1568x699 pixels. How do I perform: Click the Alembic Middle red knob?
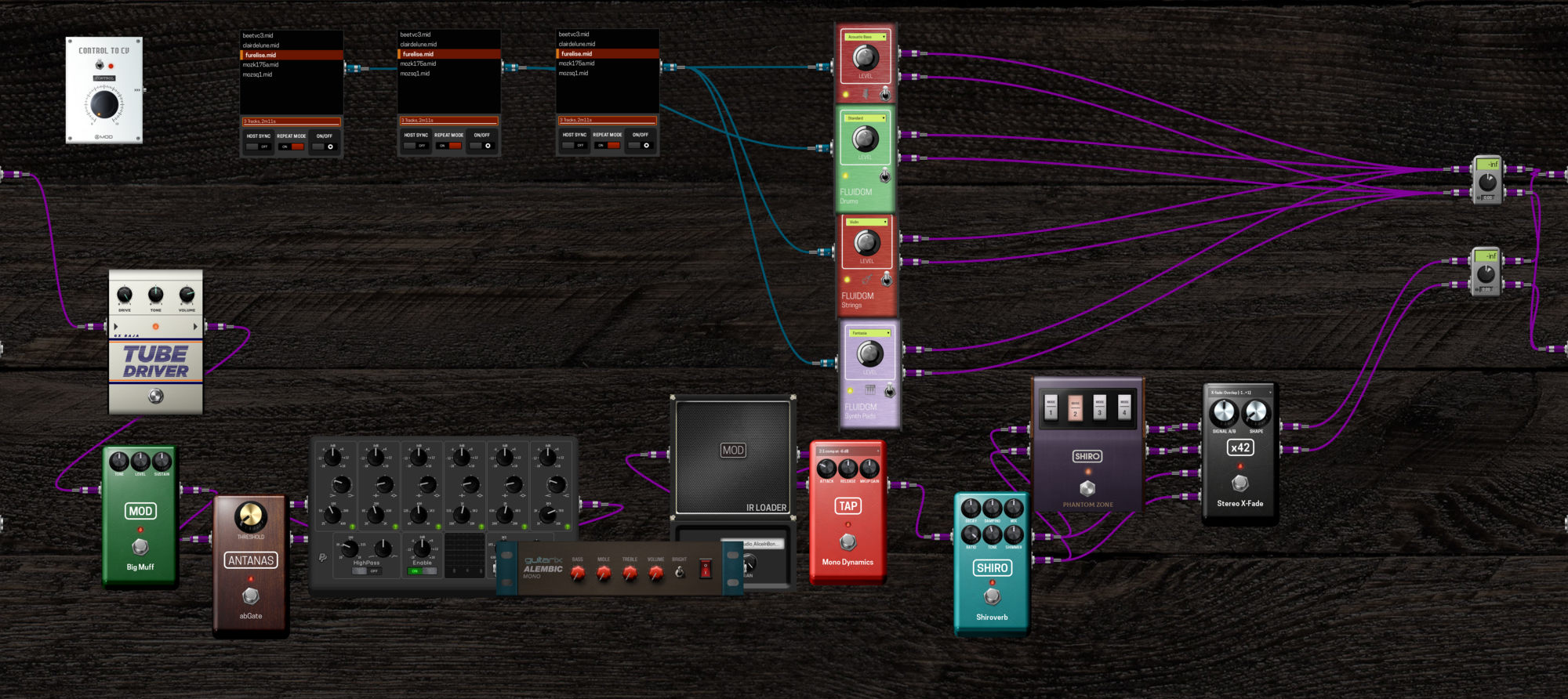pyautogui.click(x=604, y=573)
